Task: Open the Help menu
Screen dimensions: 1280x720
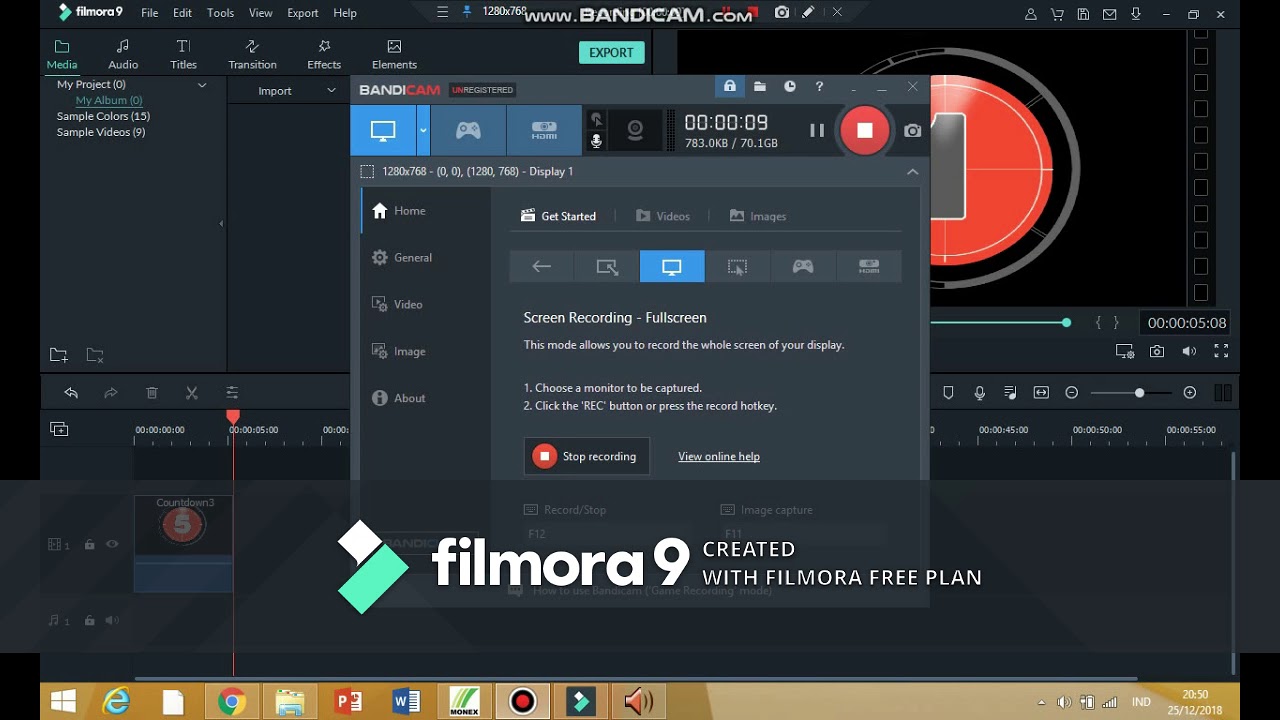Action: pos(345,13)
